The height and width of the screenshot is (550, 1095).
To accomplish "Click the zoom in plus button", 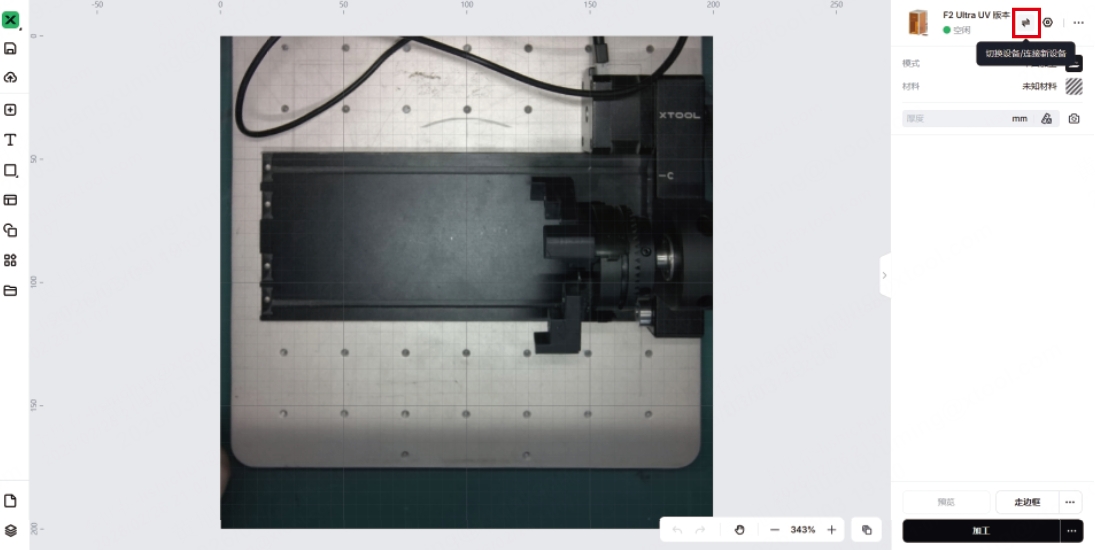I will (831, 530).
